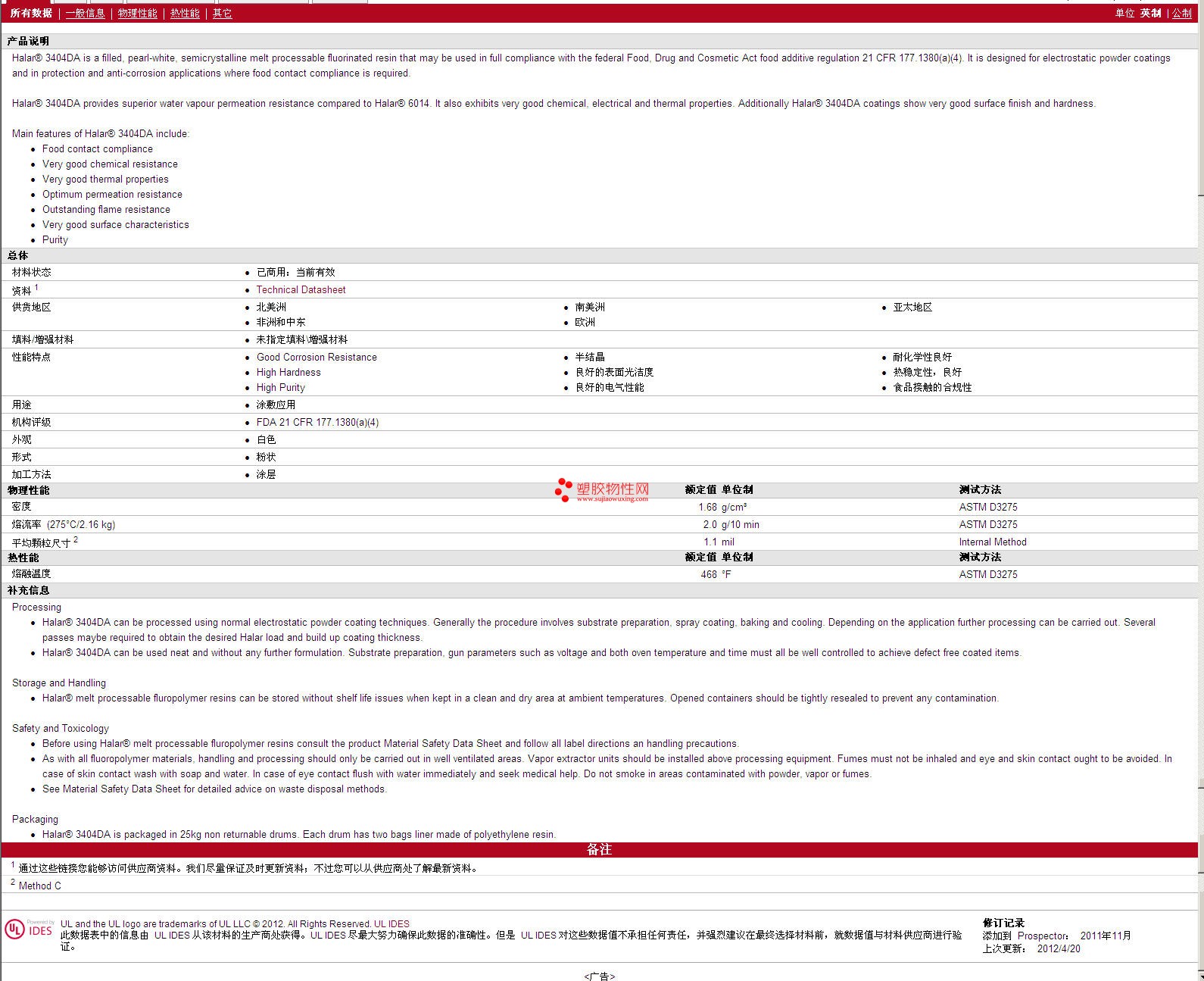Click the Packaging heading
Image resolution: width=1204 pixels, height=981 pixels.
35,819
